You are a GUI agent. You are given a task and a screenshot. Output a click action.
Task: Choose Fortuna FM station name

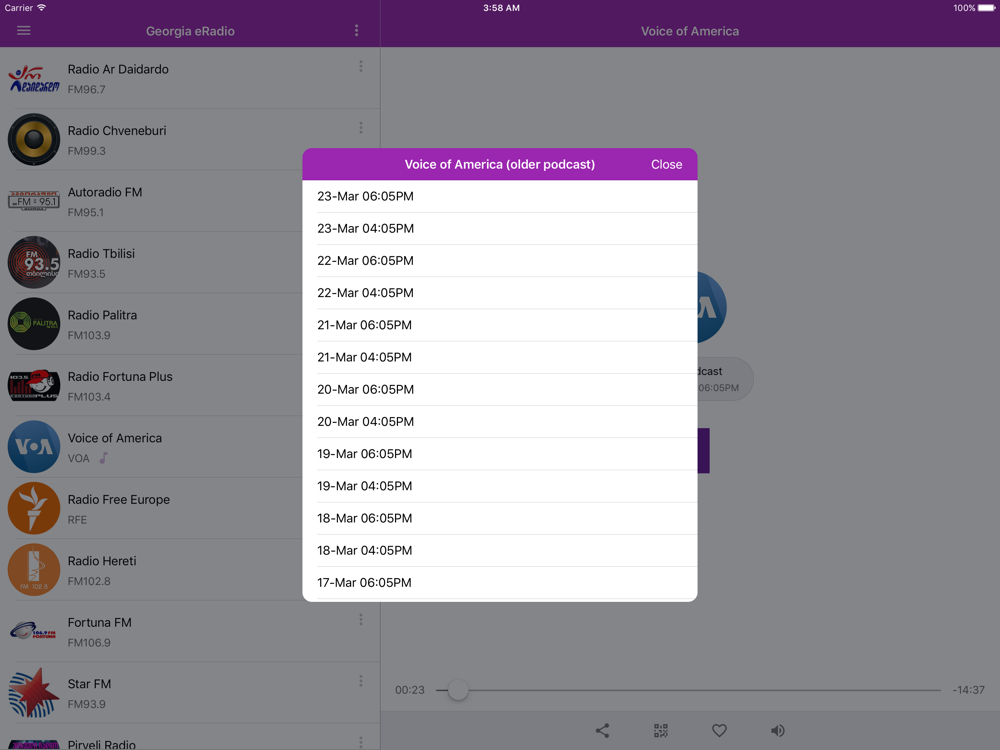(99, 622)
